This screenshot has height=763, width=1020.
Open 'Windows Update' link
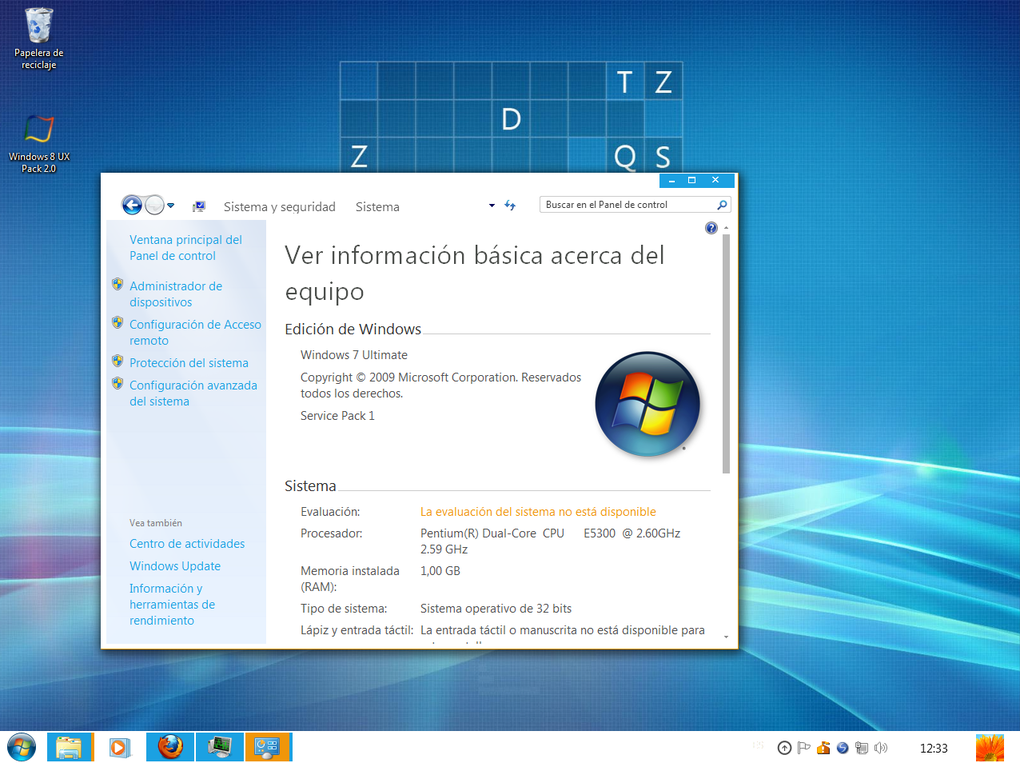tap(175, 566)
